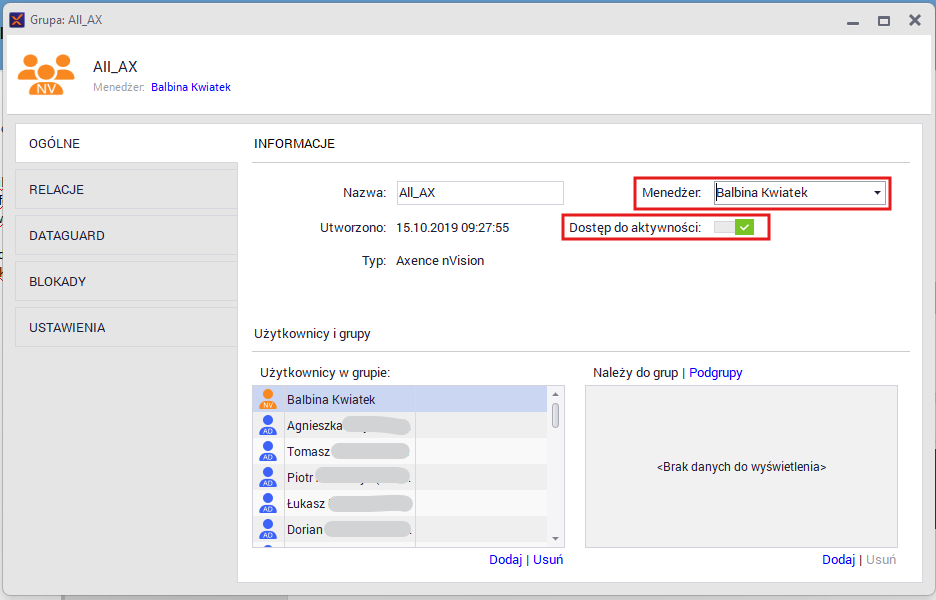The height and width of the screenshot is (600, 936).
Task: Open the Menedżer dropdown list
Action: (x=876, y=192)
